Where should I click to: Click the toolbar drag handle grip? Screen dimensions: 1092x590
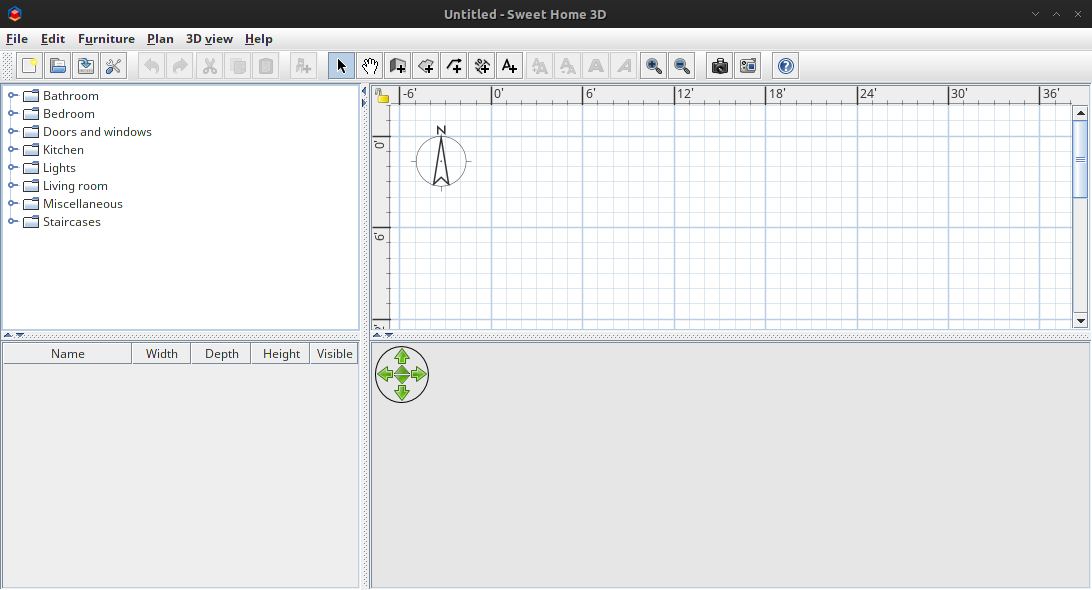[x=8, y=66]
